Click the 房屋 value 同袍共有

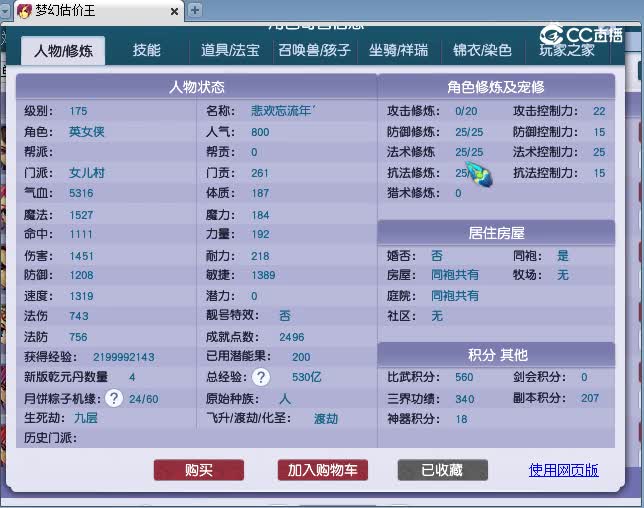[455, 274]
